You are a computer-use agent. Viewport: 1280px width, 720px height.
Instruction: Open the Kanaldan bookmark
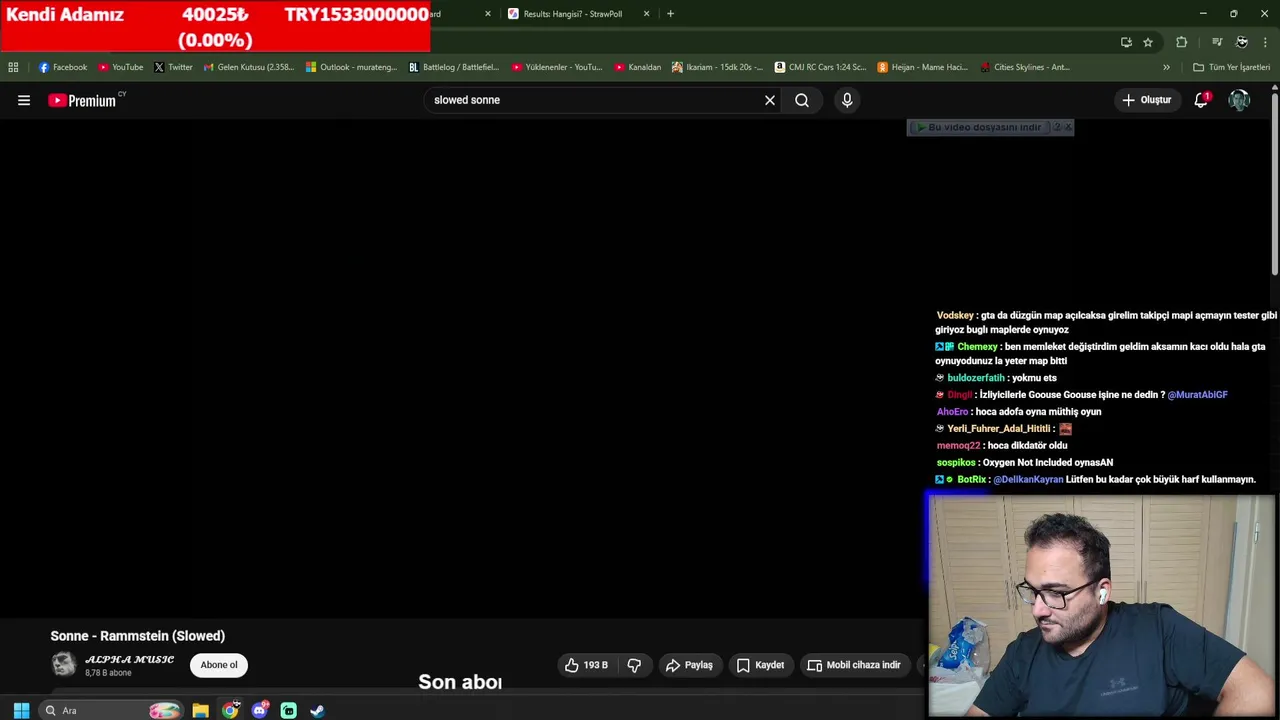pyautogui.click(x=637, y=67)
